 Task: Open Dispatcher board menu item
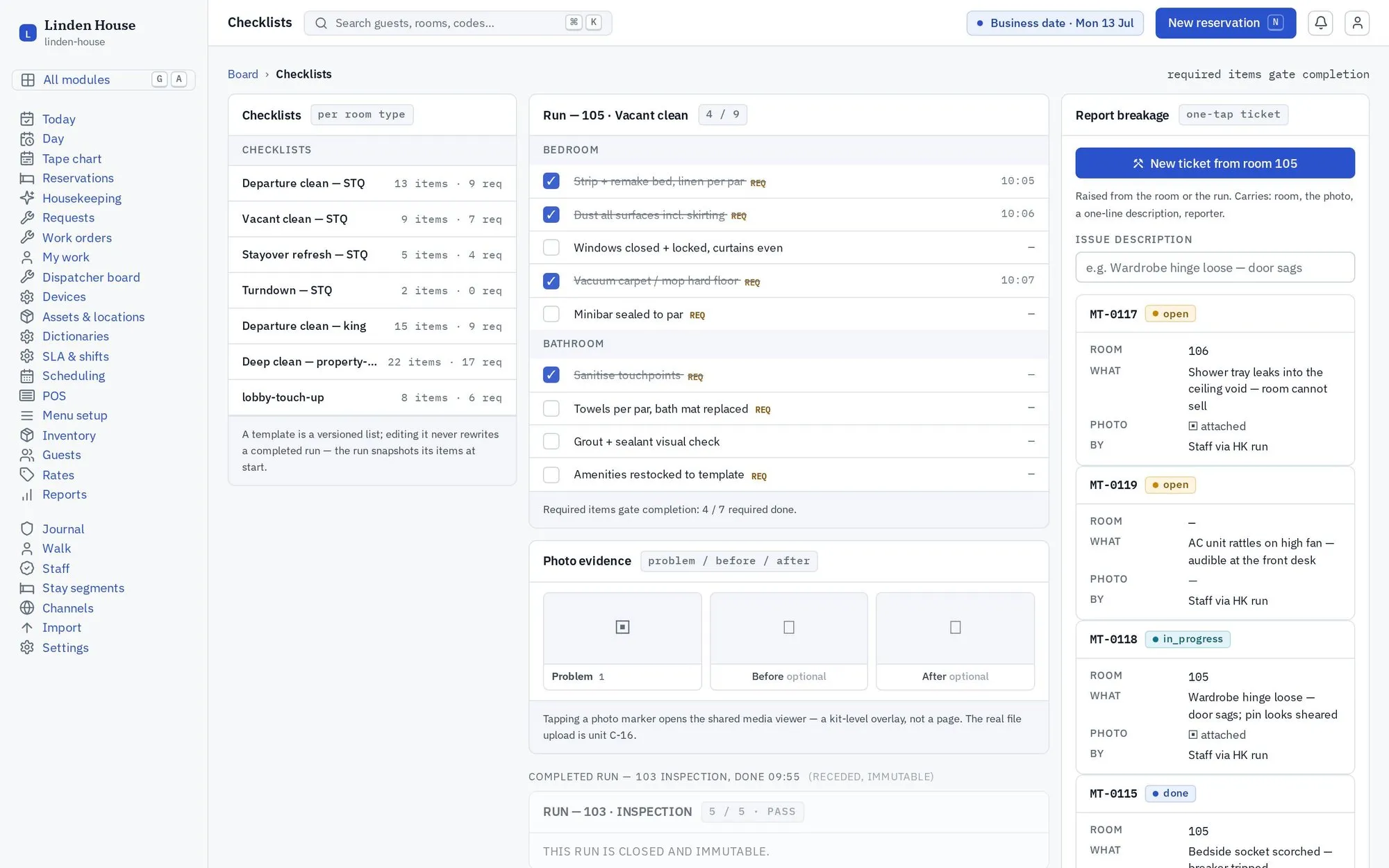pos(91,277)
